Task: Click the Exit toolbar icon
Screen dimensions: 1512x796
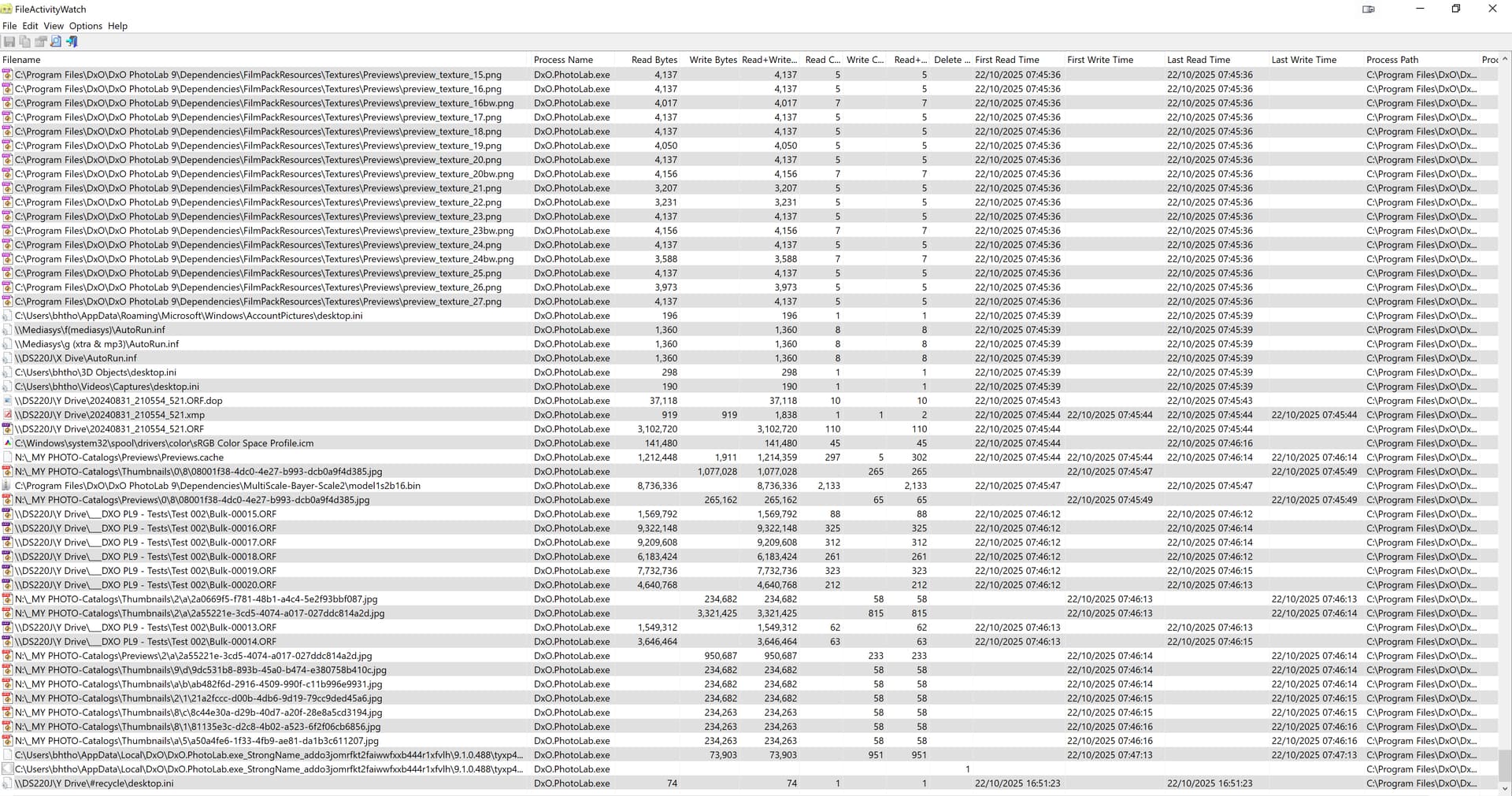Action: tap(72, 42)
